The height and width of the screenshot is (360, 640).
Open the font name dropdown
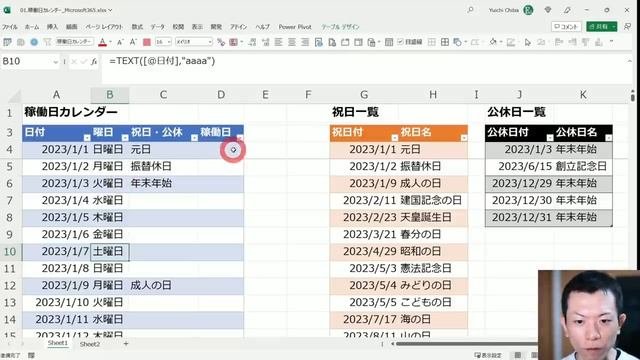click(210, 42)
